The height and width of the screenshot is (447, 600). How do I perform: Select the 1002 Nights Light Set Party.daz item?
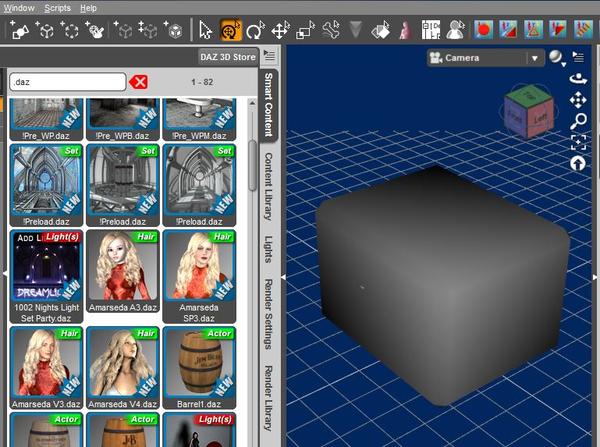coord(46,276)
